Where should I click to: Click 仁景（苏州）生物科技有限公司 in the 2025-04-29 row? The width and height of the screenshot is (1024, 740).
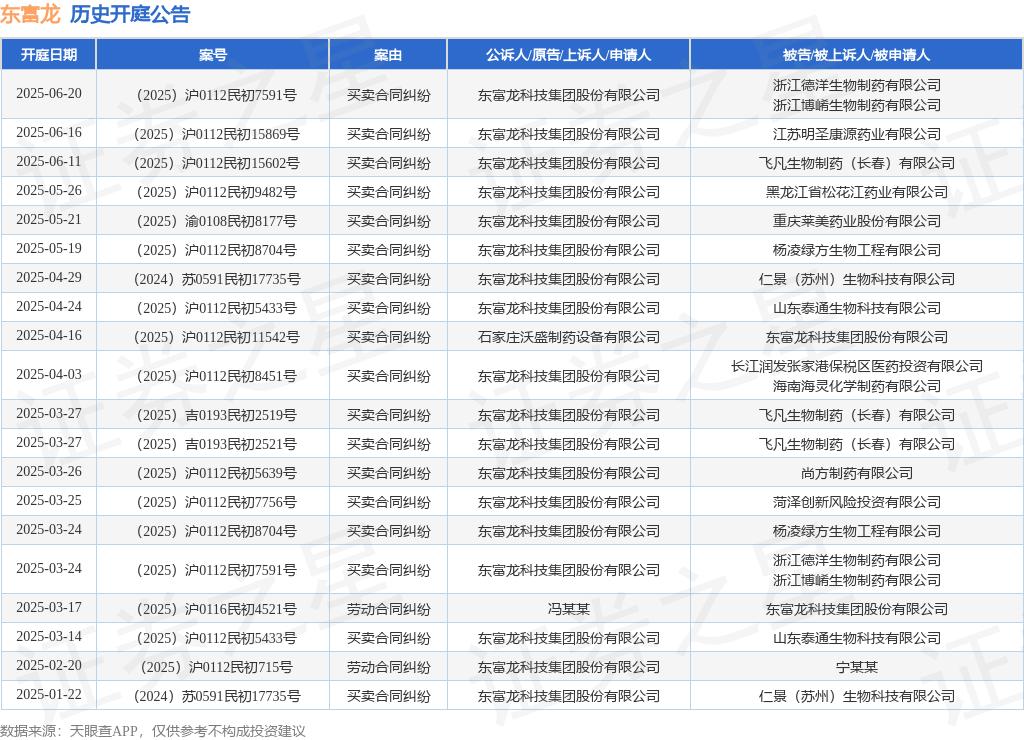pyautogui.click(x=856, y=279)
